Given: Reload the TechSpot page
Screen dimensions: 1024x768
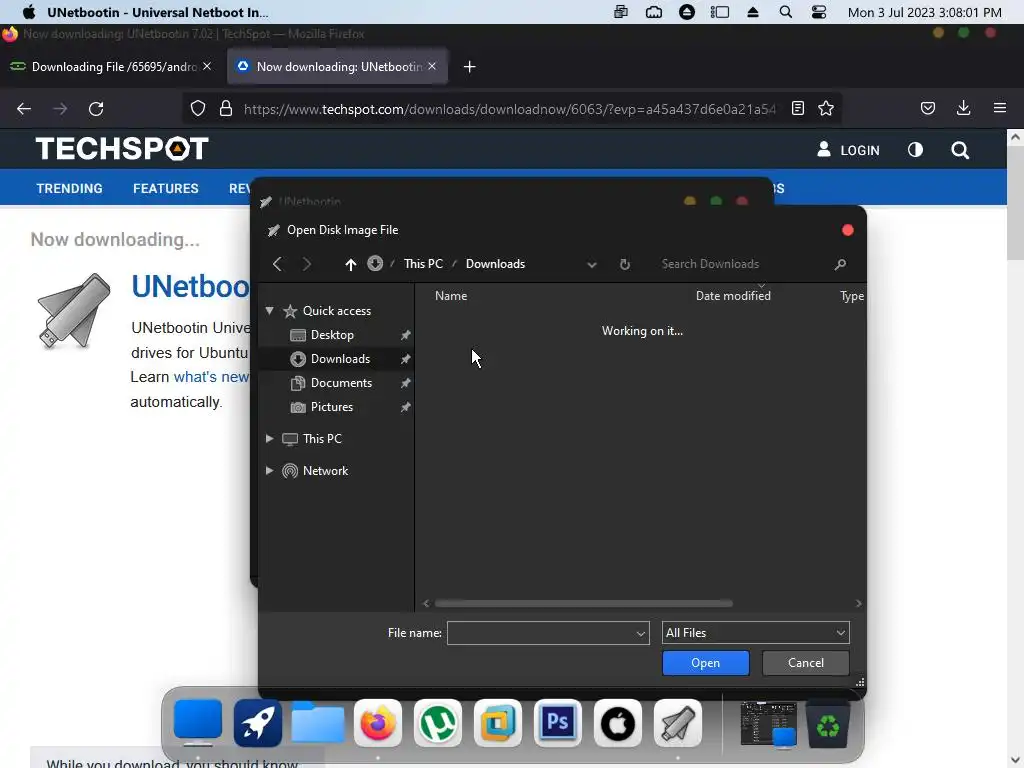Looking at the screenshot, I should click(x=96, y=108).
